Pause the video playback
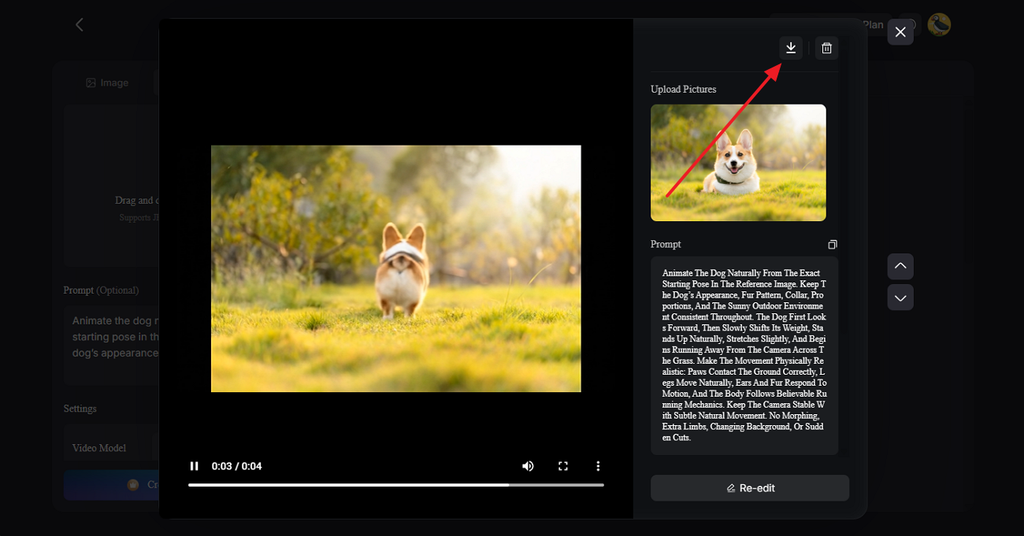1024x536 pixels. 194,465
